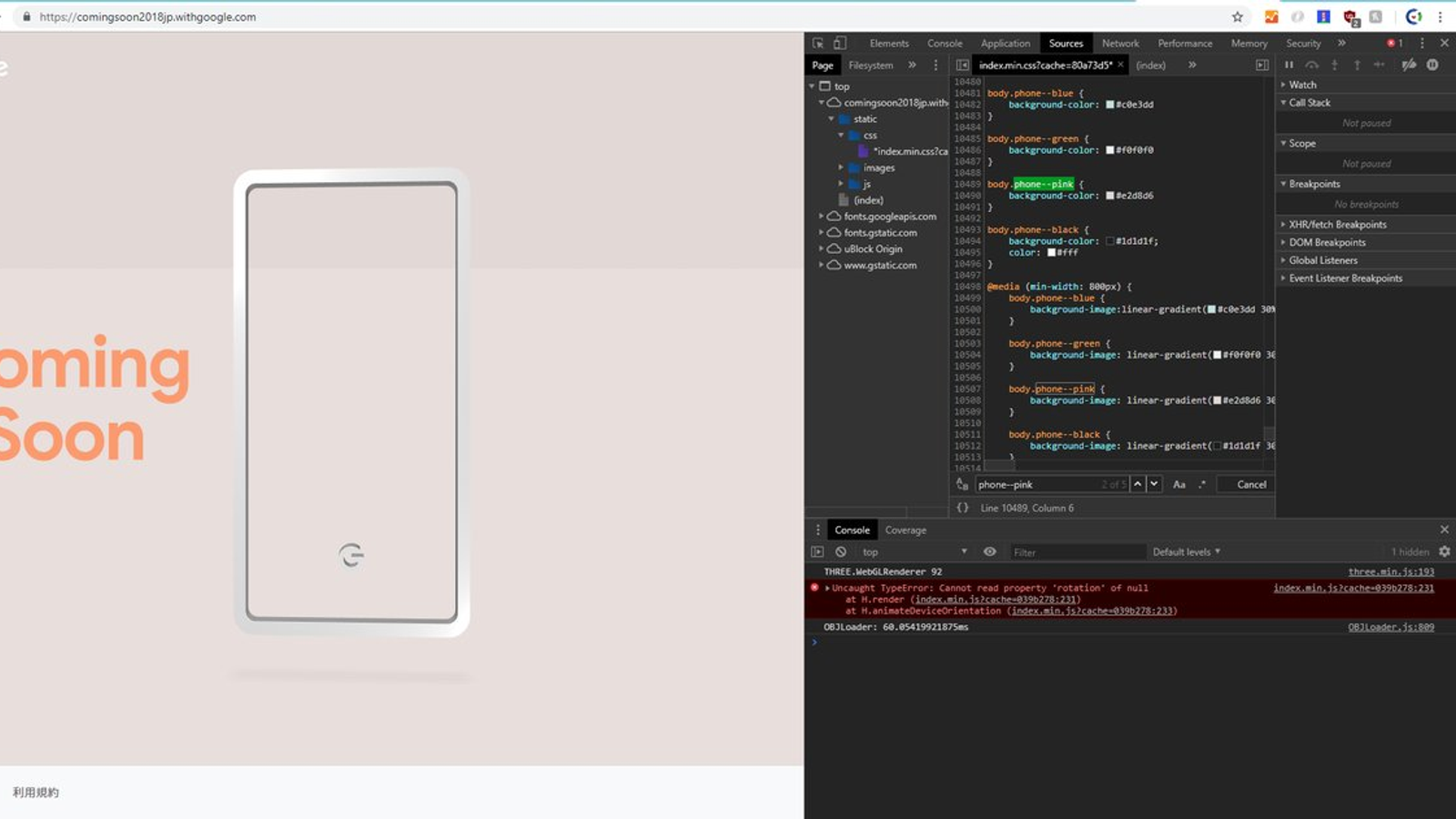Screen dimensions: 1456x819
Task: Click the #c0e3dd background-color swatch
Action: point(1110,105)
